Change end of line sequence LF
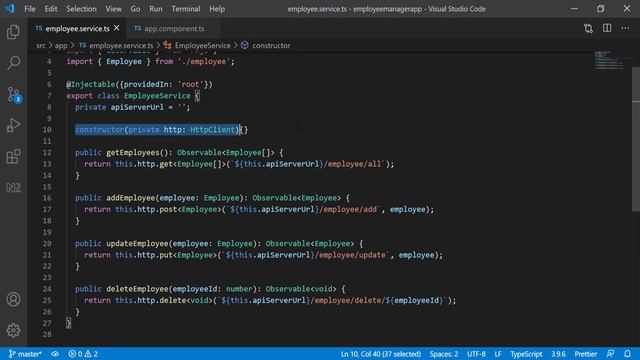640x360 pixels. pyautogui.click(x=498, y=354)
